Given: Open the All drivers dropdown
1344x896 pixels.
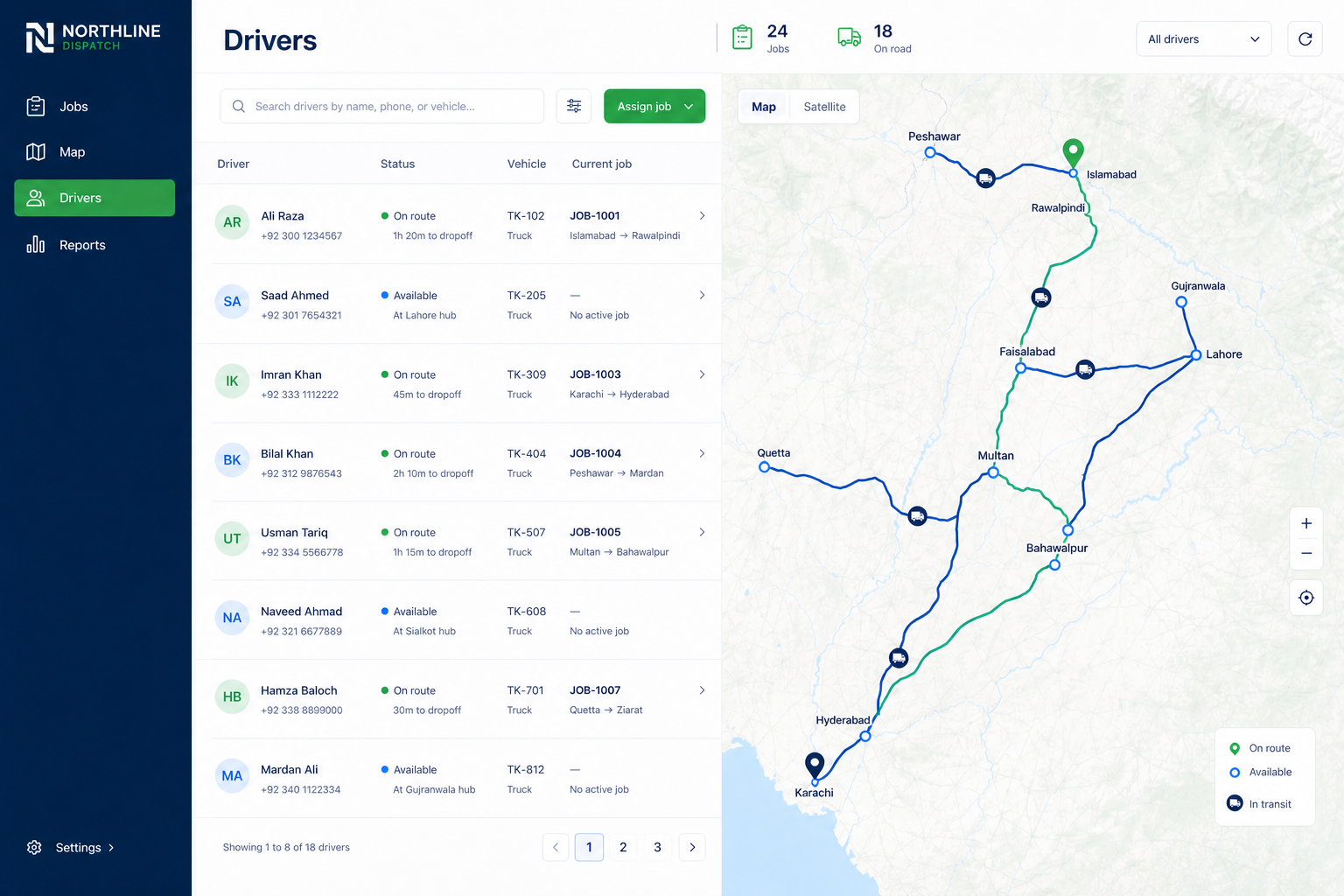Looking at the screenshot, I should [x=1203, y=38].
